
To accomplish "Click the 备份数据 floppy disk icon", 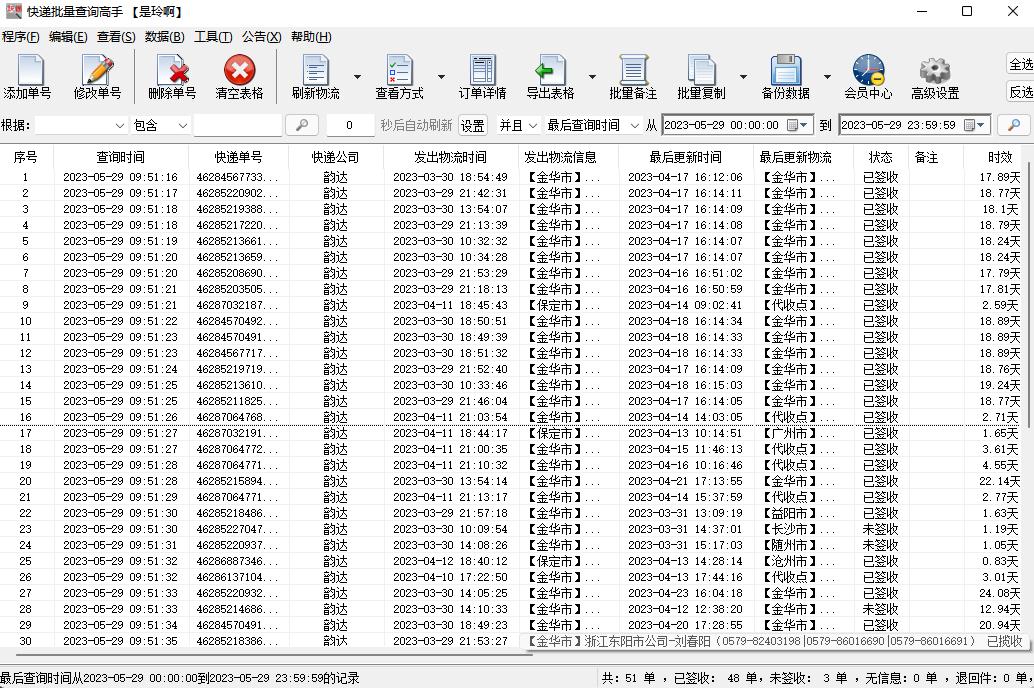I will (x=785, y=70).
